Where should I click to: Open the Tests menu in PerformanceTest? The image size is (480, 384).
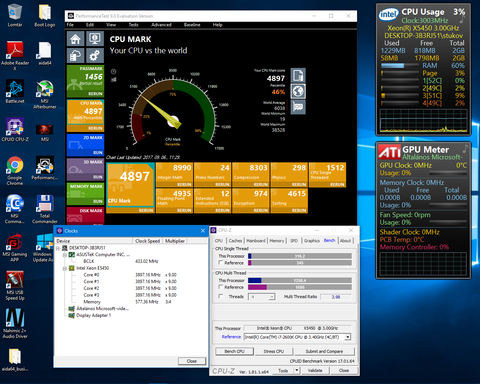[x=133, y=25]
